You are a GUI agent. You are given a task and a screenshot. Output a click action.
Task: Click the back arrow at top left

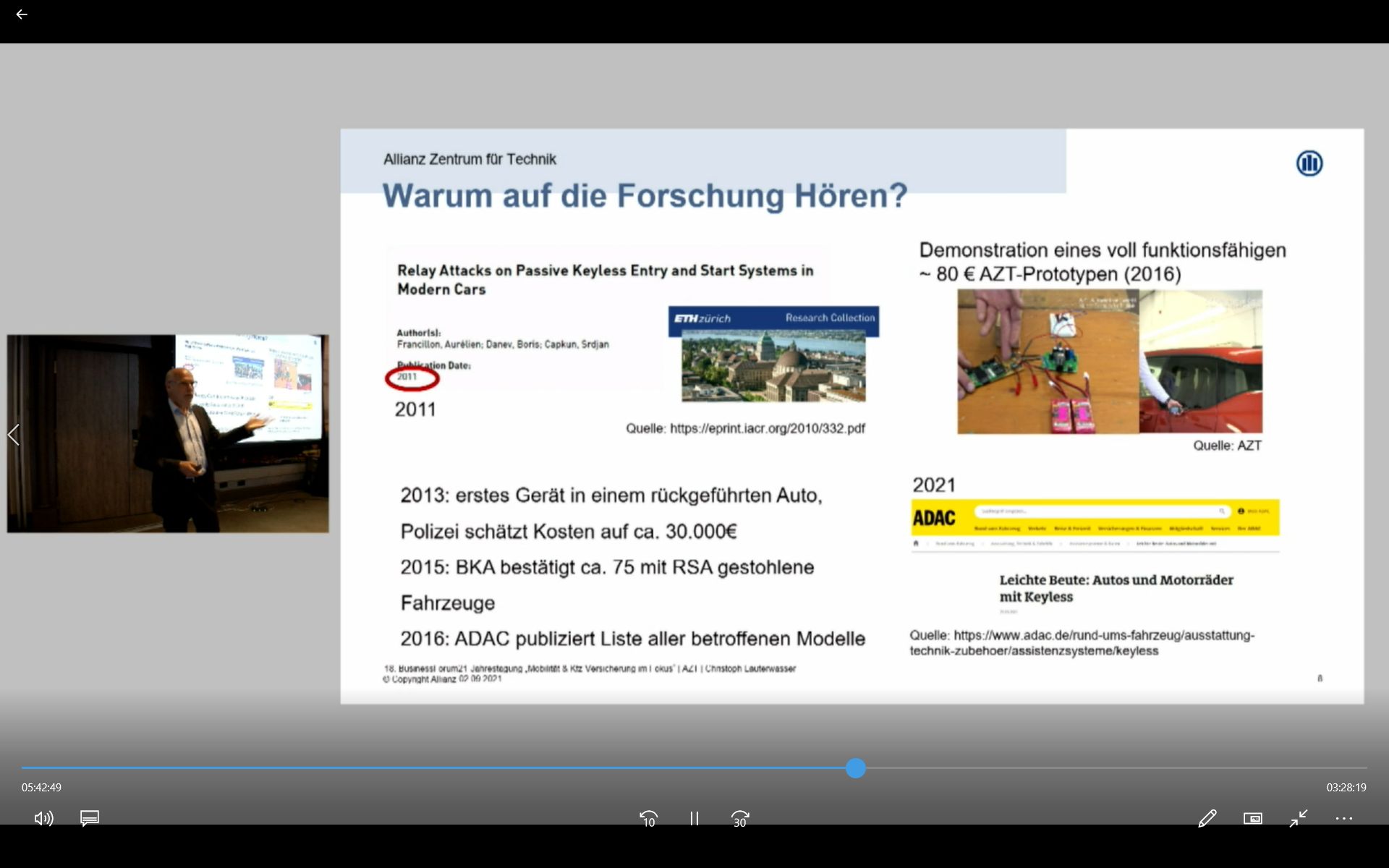[x=21, y=14]
